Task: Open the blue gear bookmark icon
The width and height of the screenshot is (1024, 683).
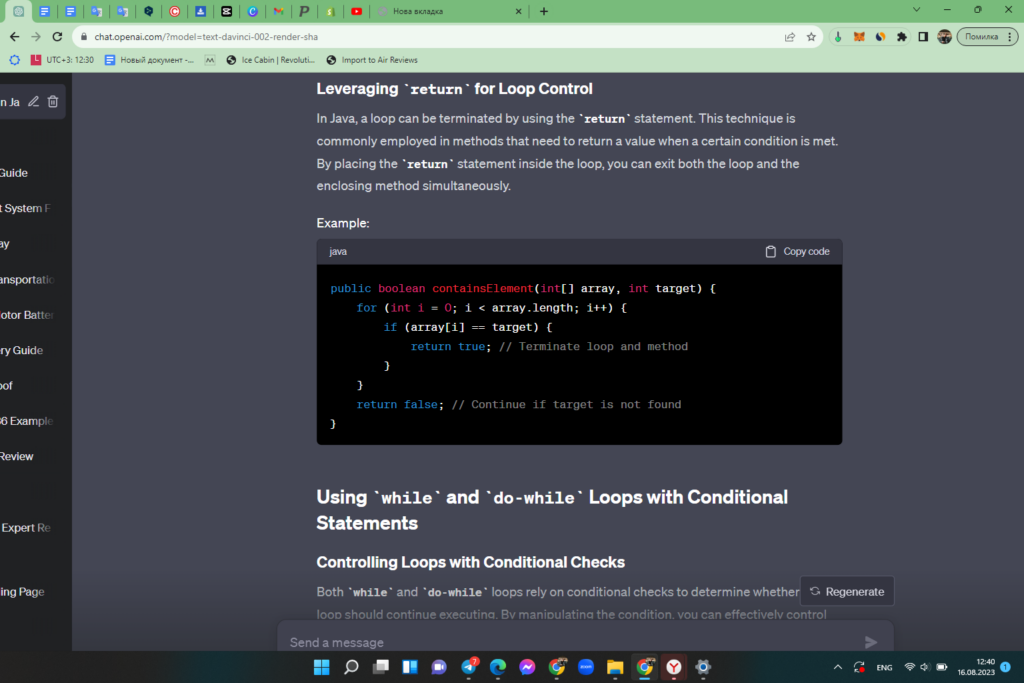Action: tap(14, 60)
